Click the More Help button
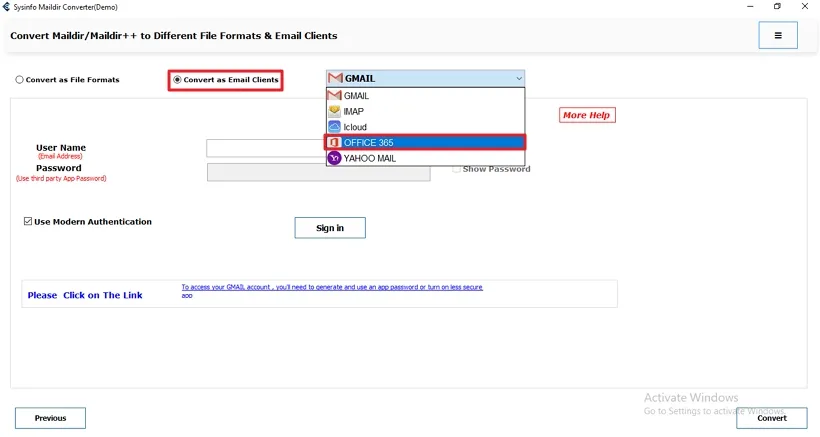The width and height of the screenshot is (820, 437). click(x=587, y=115)
